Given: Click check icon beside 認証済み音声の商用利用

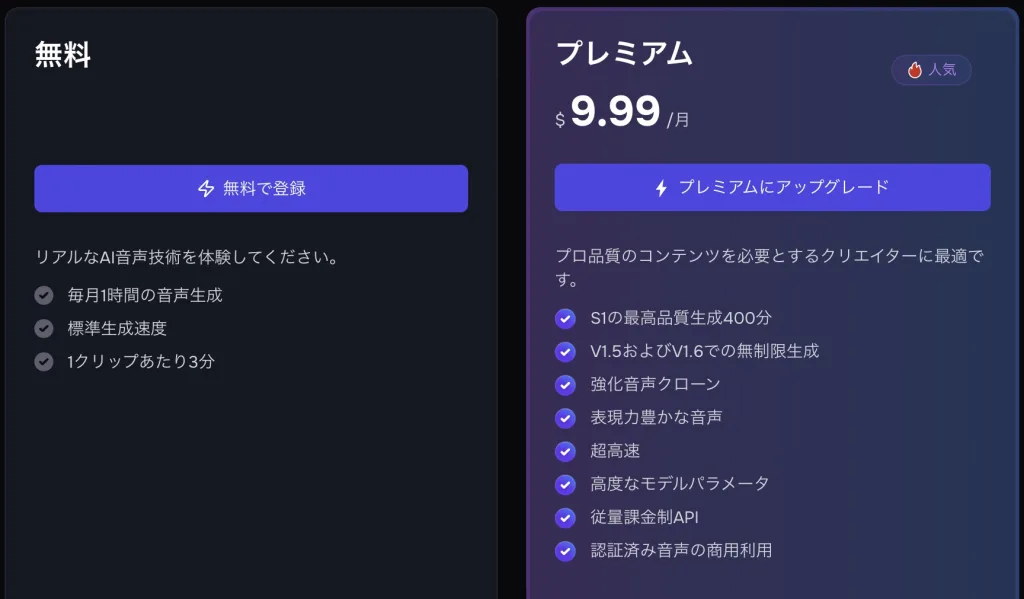Looking at the screenshot, I should pos(566,551).
